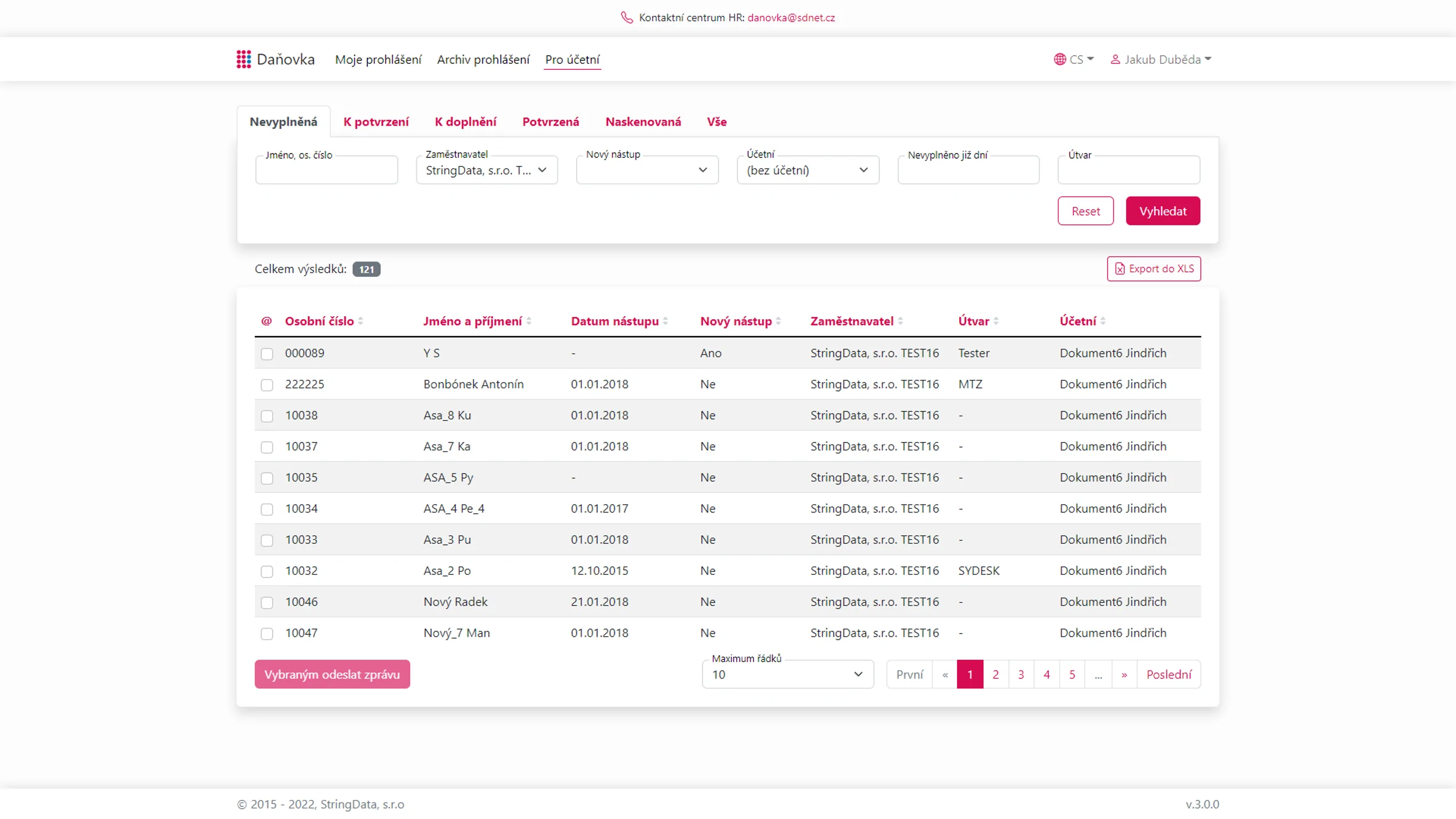Select the checkbox for Nový_7 Man
The width and height of the screenshot is (1456, 819).
coord(267,633)
